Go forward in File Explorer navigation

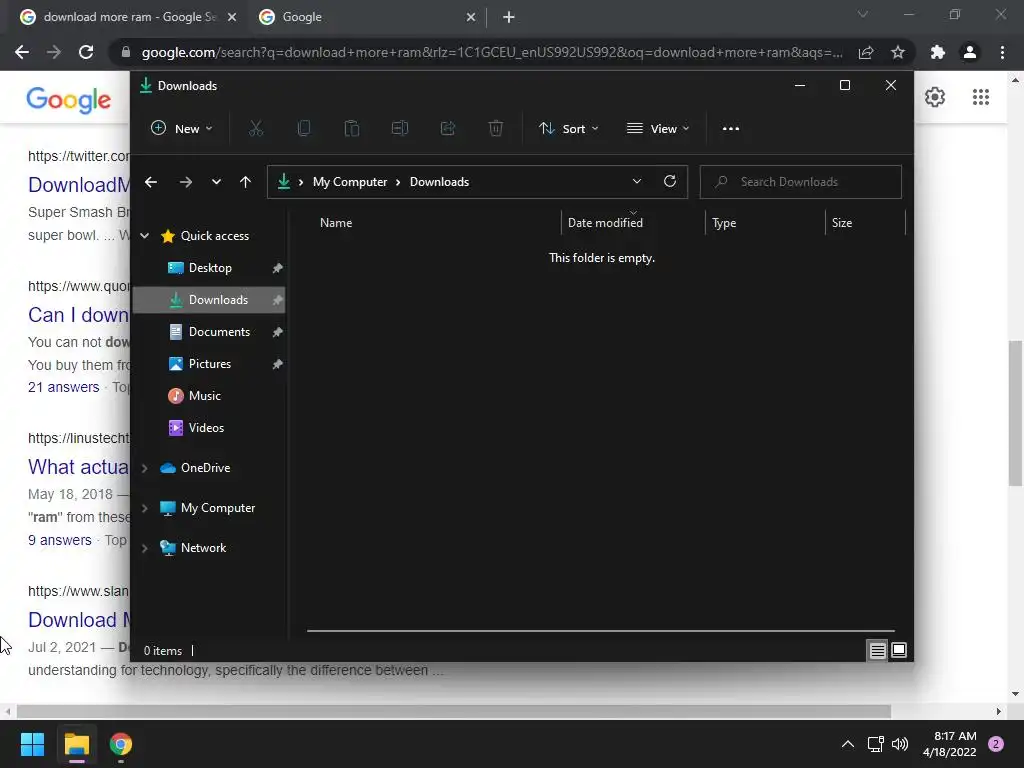click(x=185, y=182)
